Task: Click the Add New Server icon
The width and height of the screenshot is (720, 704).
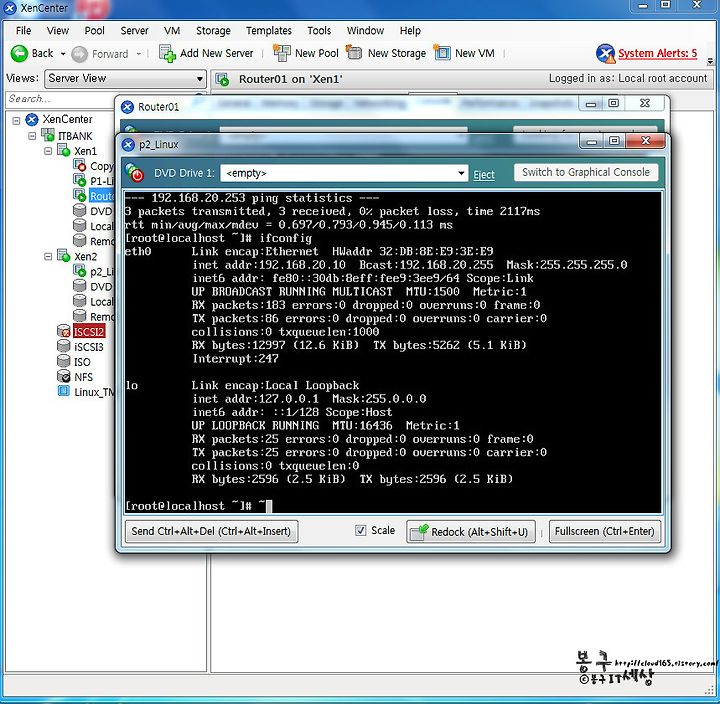Action: click(x=168, y=53)
